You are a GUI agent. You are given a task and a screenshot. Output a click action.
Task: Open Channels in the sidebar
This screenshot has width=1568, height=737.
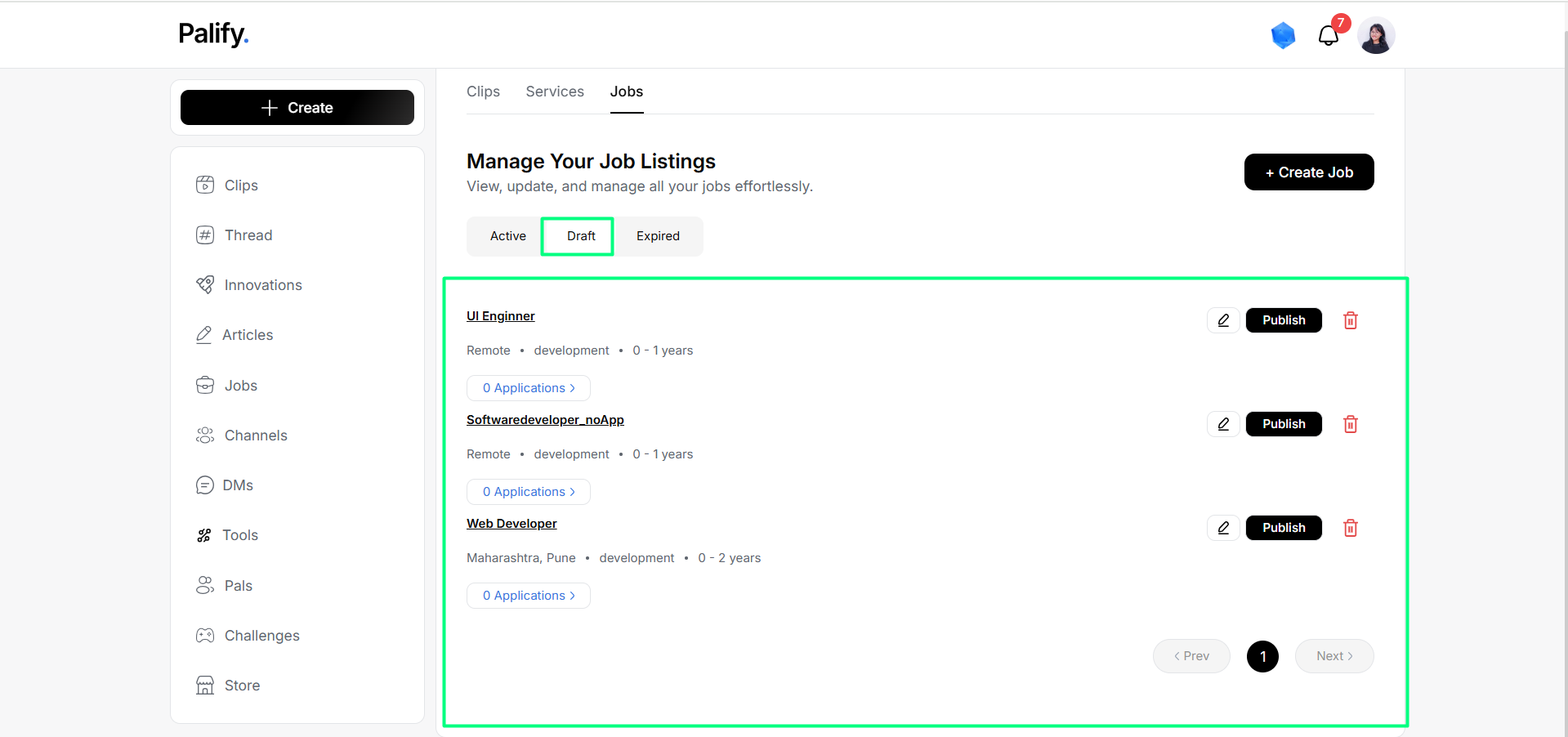pos(242,435)
